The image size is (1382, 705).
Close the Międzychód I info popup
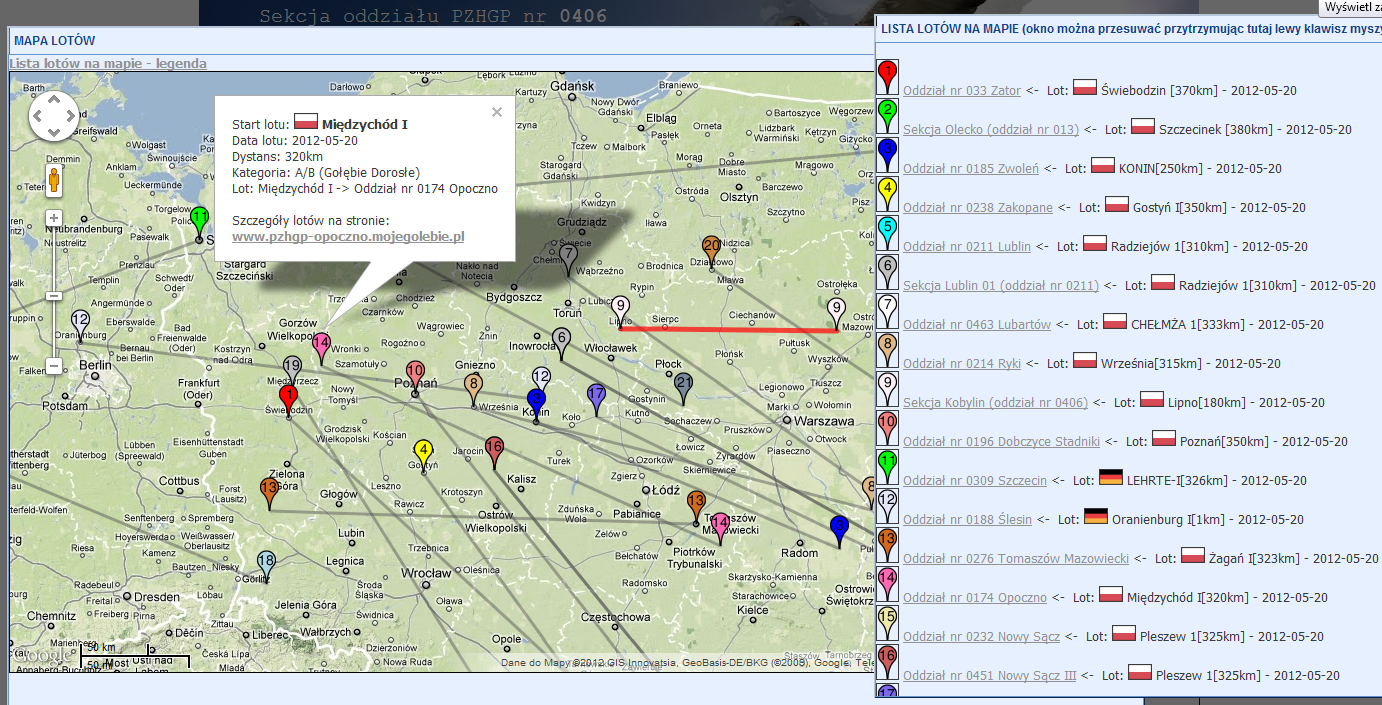click(497, 112)
